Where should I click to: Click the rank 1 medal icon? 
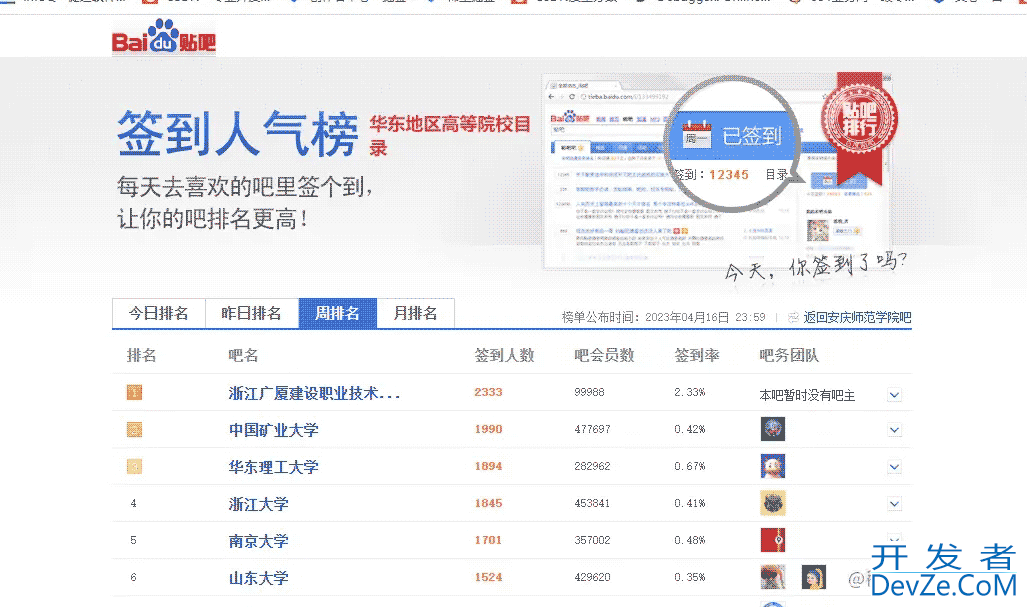[134, 392]
